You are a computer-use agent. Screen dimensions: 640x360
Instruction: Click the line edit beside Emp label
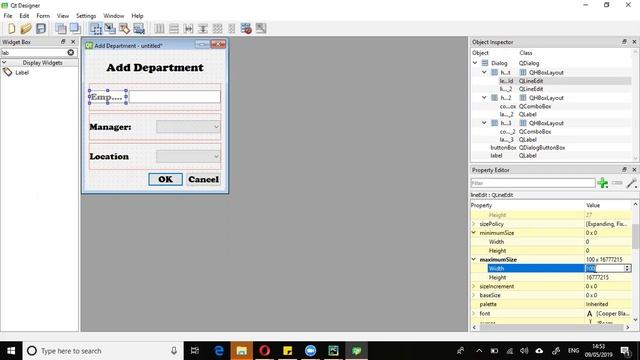175,97
